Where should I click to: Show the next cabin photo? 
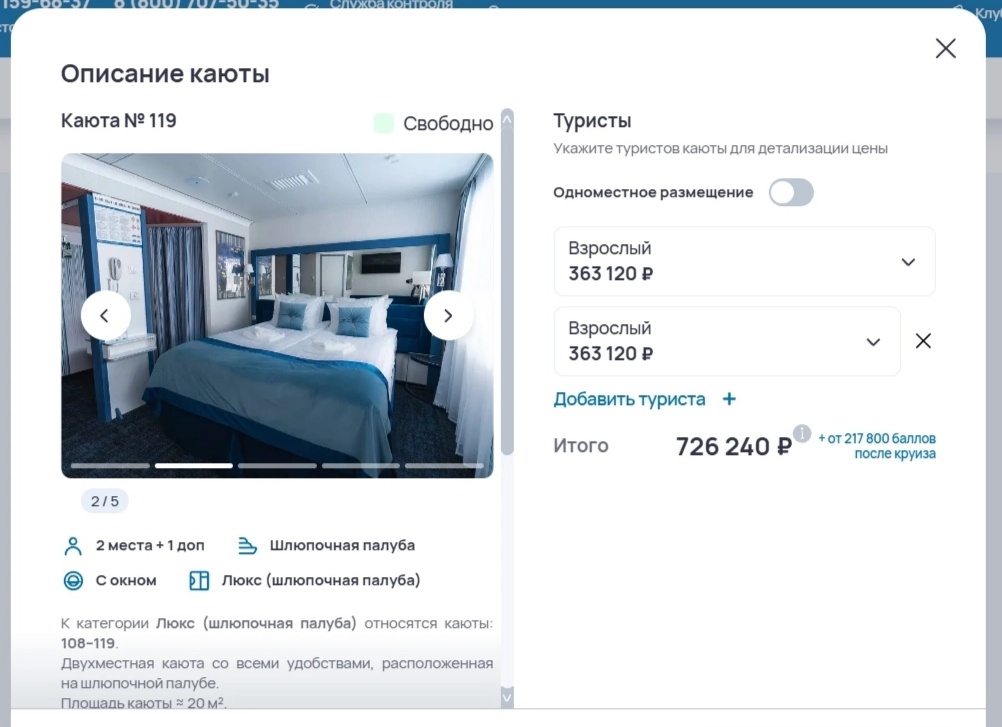(449, 315)
